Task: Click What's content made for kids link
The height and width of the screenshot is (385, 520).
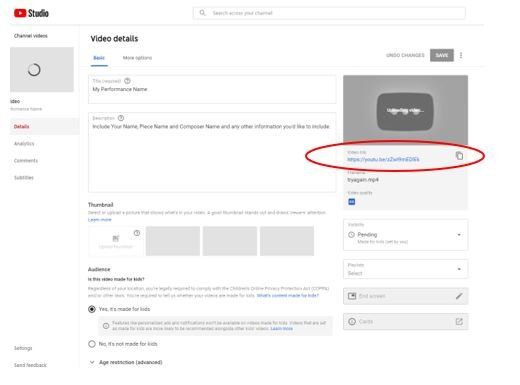Action: (x=288, y=295)
